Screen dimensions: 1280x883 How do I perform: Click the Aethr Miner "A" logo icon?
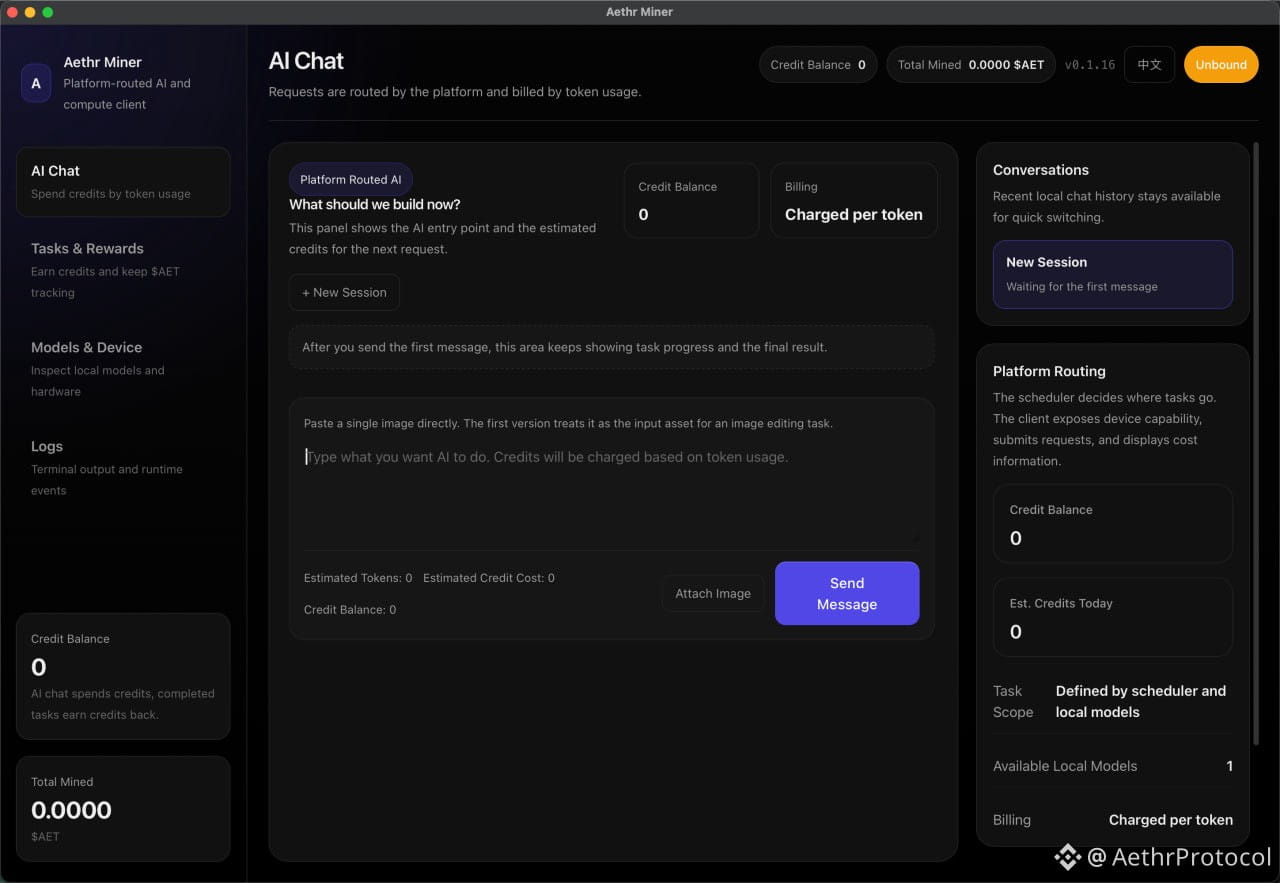pos(36,83)
